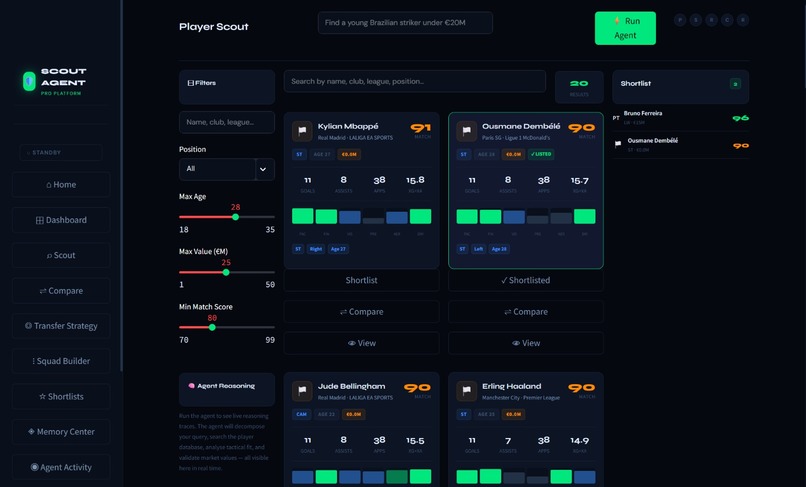This screenshot has height=487, width=806.
Task: Click the green 96 score beside Bruno Ferreira
Action: coord(741,118)
